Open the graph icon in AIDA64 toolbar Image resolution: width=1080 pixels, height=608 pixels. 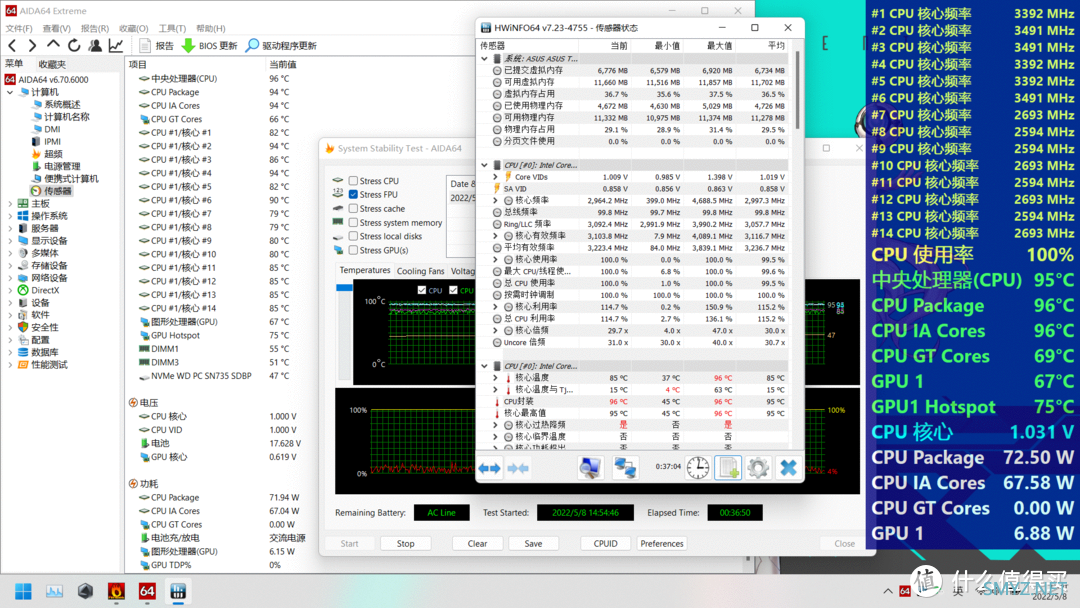tap(116, 45)
